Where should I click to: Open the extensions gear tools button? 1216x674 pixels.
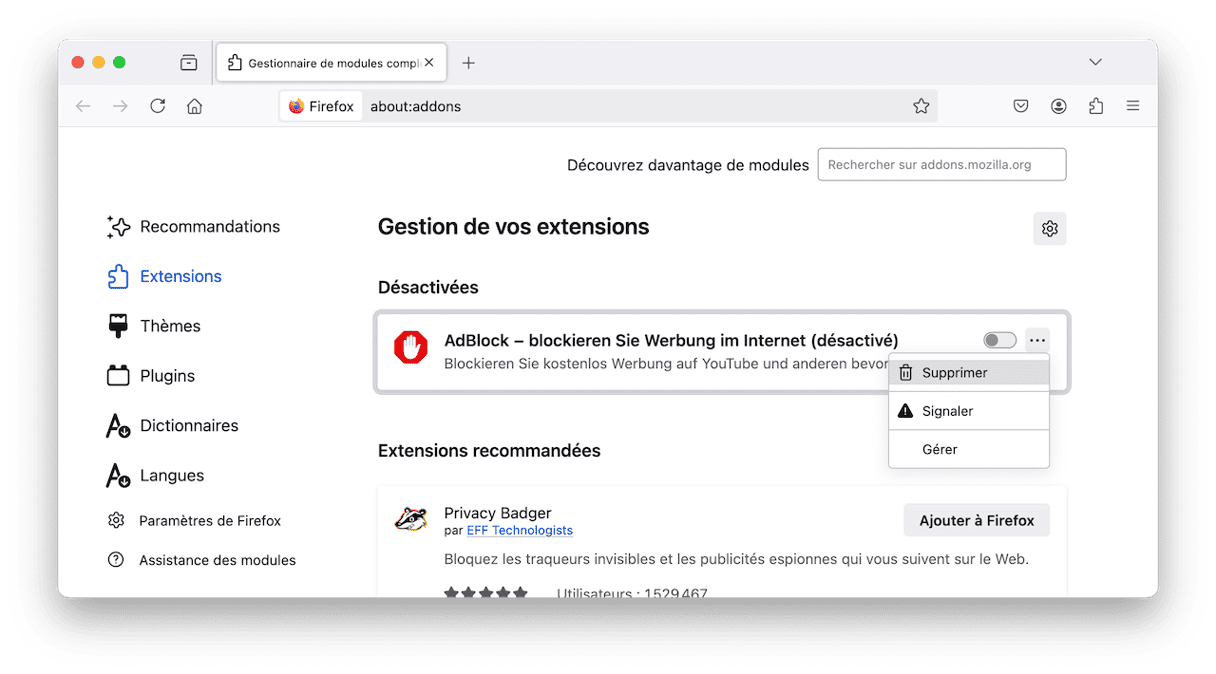pyautogui.click(x=1050, y=229)
